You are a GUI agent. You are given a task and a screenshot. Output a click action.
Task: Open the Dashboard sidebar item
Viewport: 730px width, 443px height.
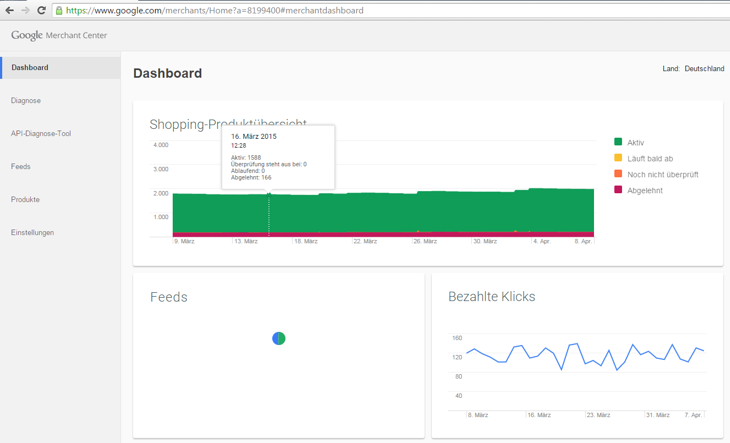[61, 67]
